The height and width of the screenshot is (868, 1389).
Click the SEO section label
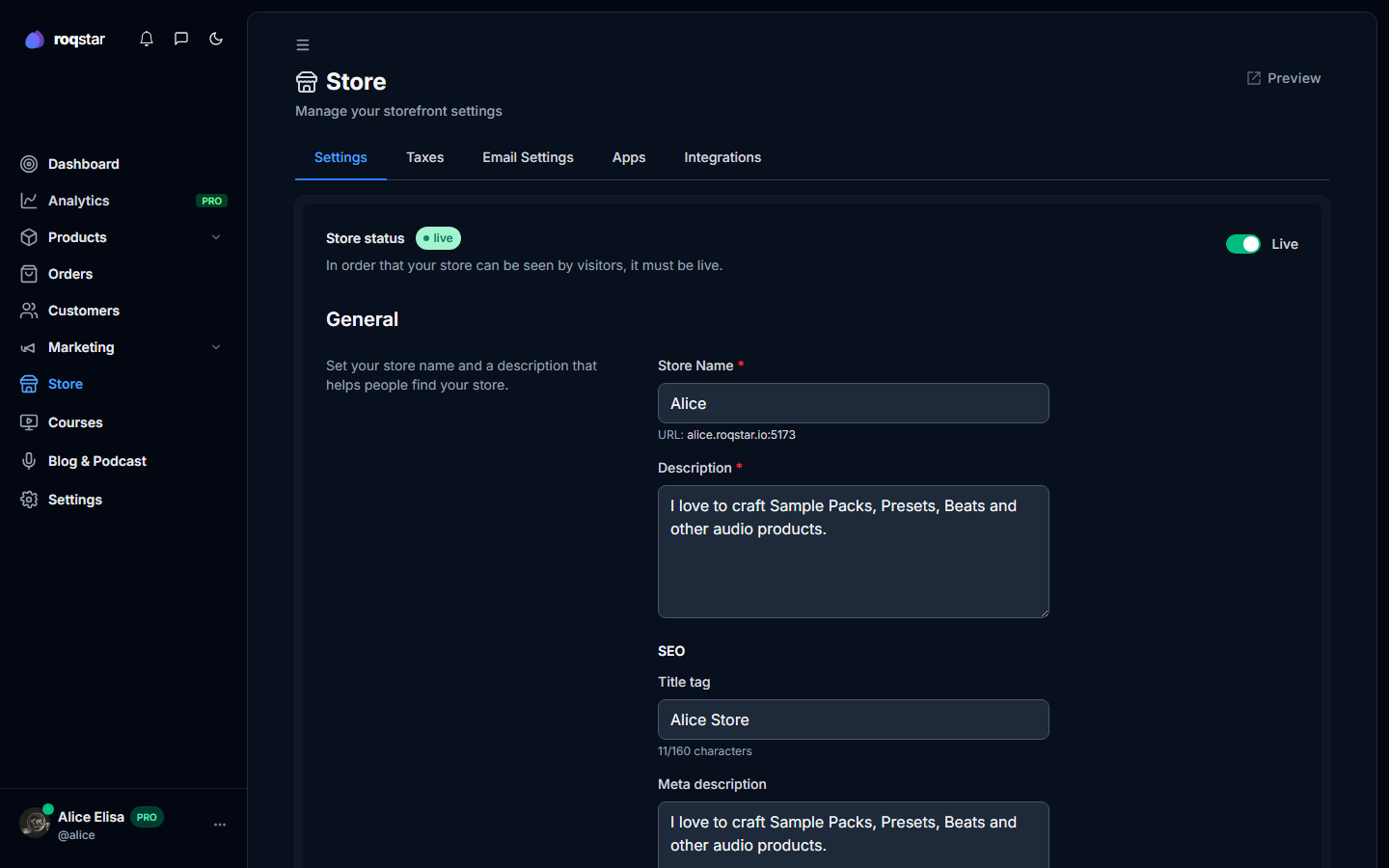(671, 651)
